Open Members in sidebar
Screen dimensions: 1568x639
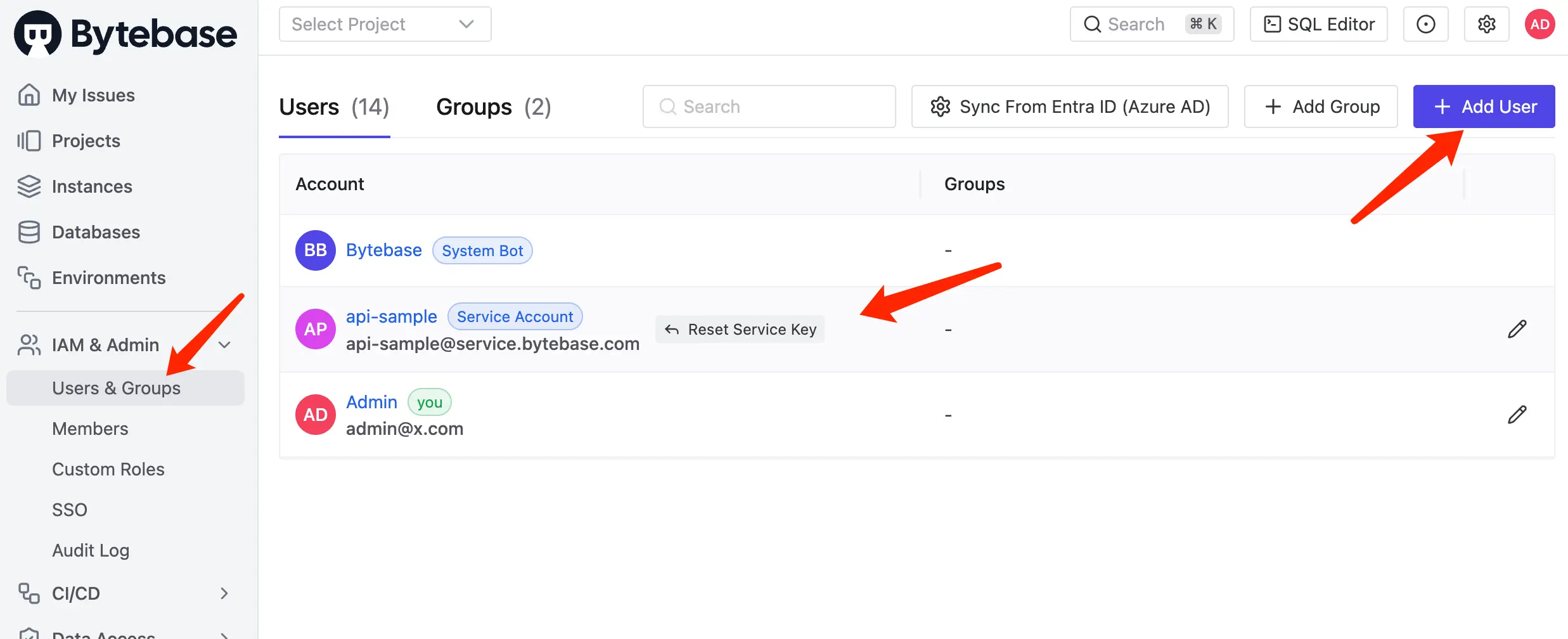90,429
